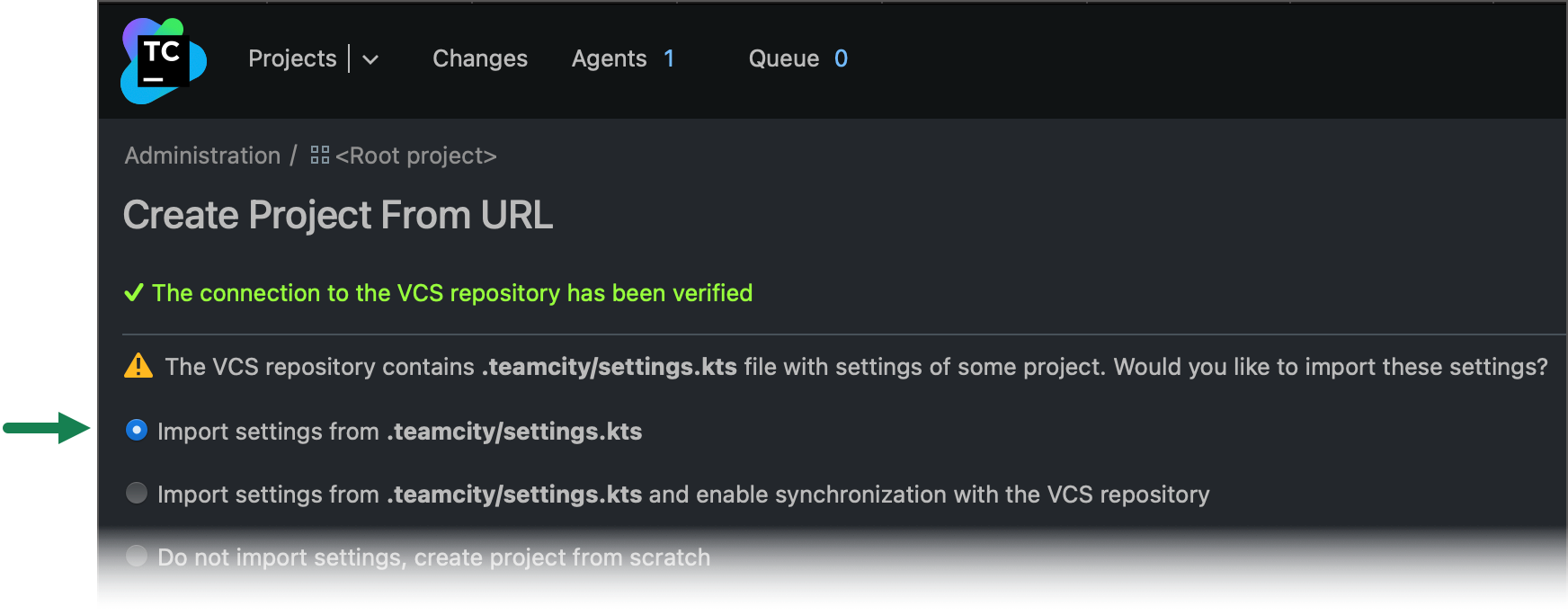Click the TeamCity logo

[162, 61]
